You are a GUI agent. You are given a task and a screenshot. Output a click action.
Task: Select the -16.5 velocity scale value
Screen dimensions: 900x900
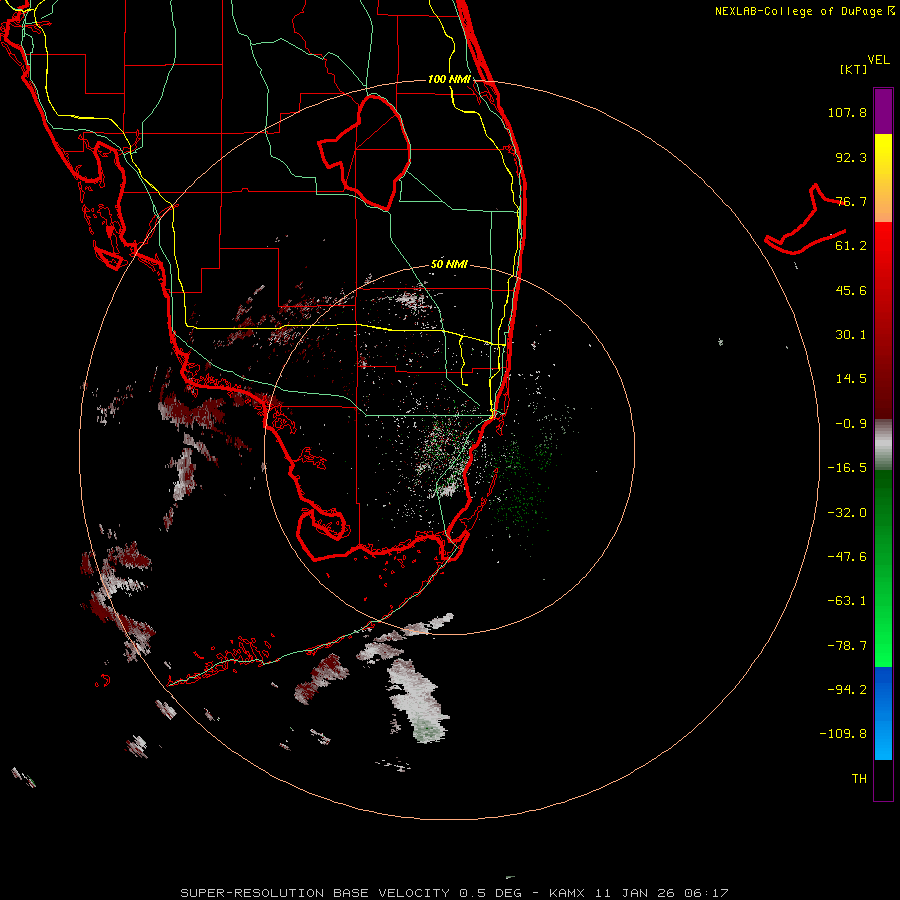point(847,468)
